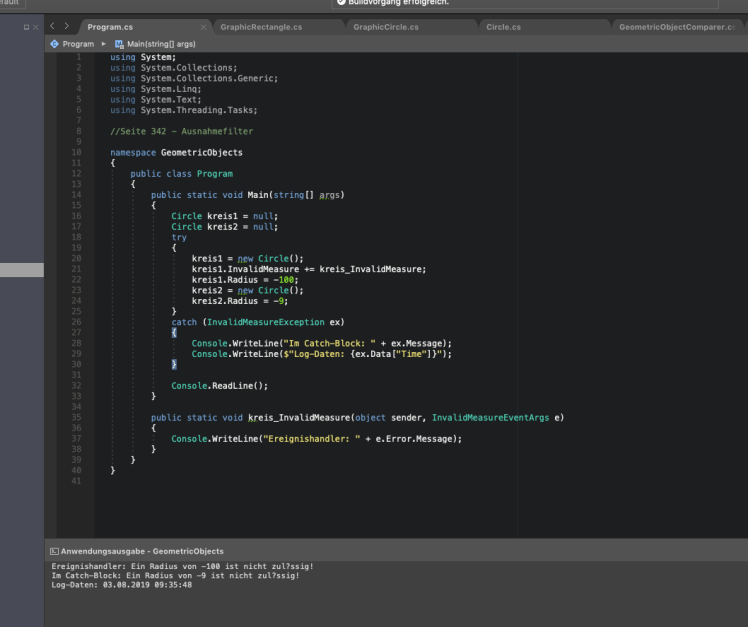This screenshot has width=748, height=627.
Task: Click the highlighted gray item in left sidebar
Action: (x=21, y=270)
